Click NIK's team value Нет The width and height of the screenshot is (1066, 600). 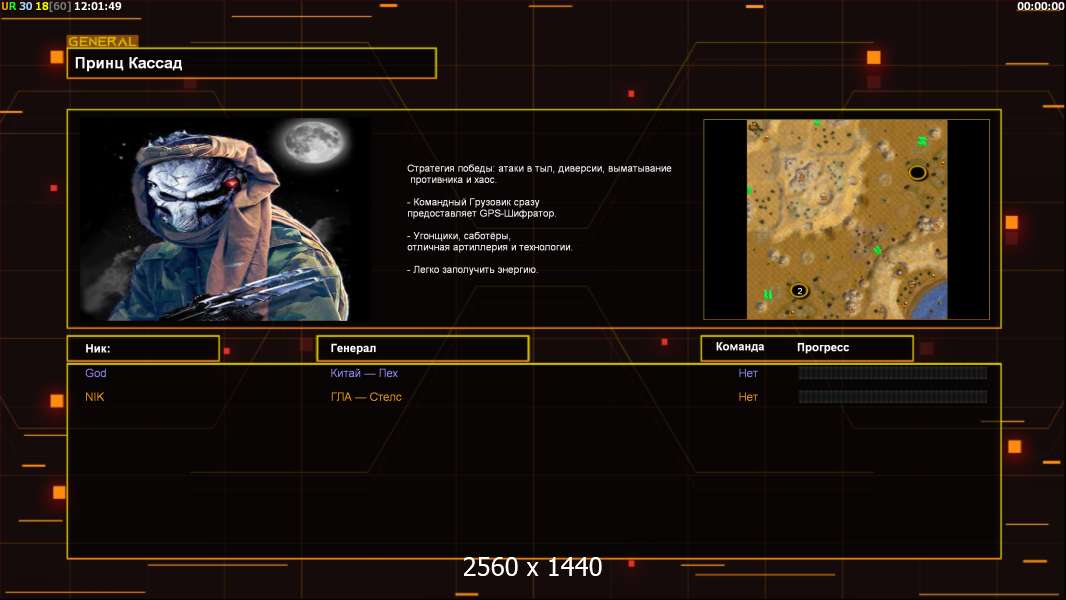[748, 397]
